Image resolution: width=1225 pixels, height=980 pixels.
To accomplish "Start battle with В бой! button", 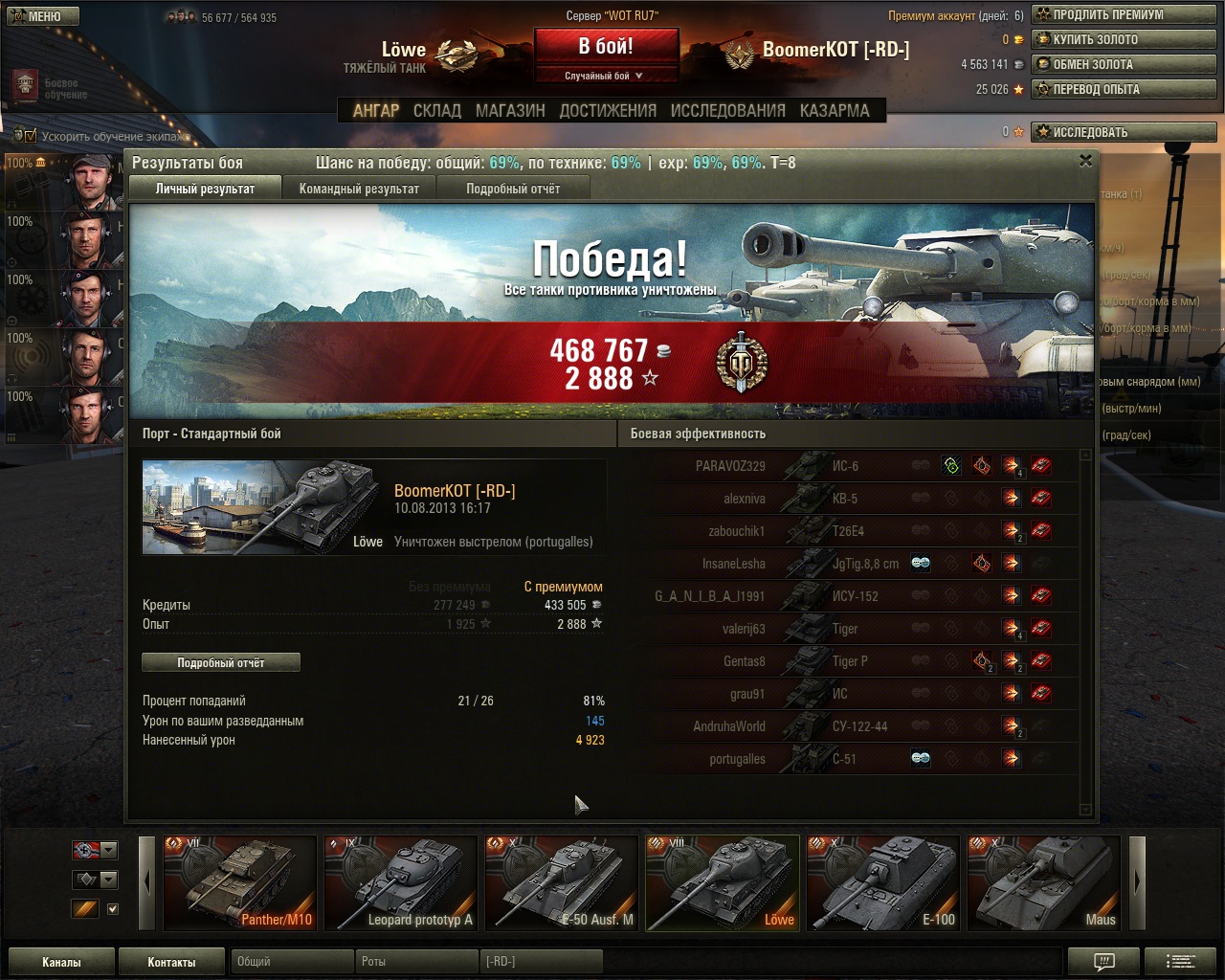I will 607,47.
